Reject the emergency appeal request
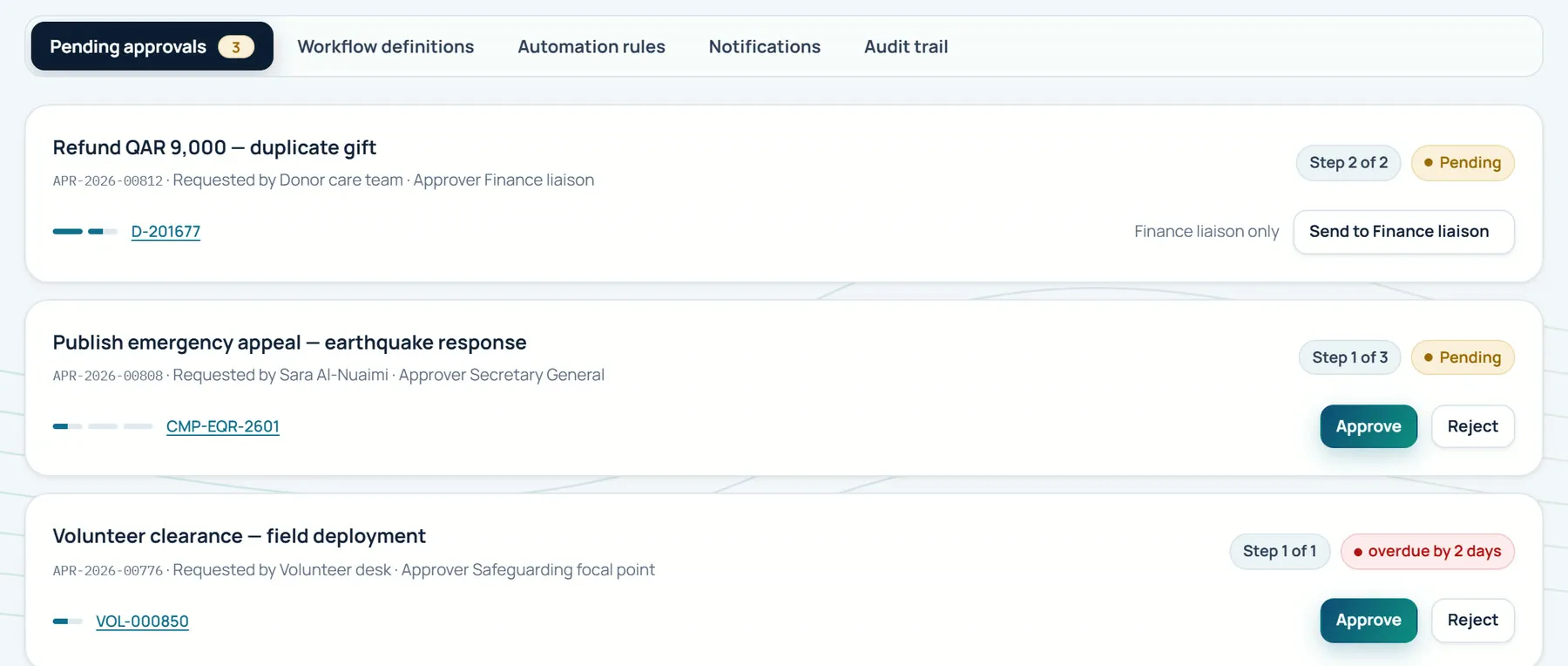1568x666 pixels. coord(1472,426)
